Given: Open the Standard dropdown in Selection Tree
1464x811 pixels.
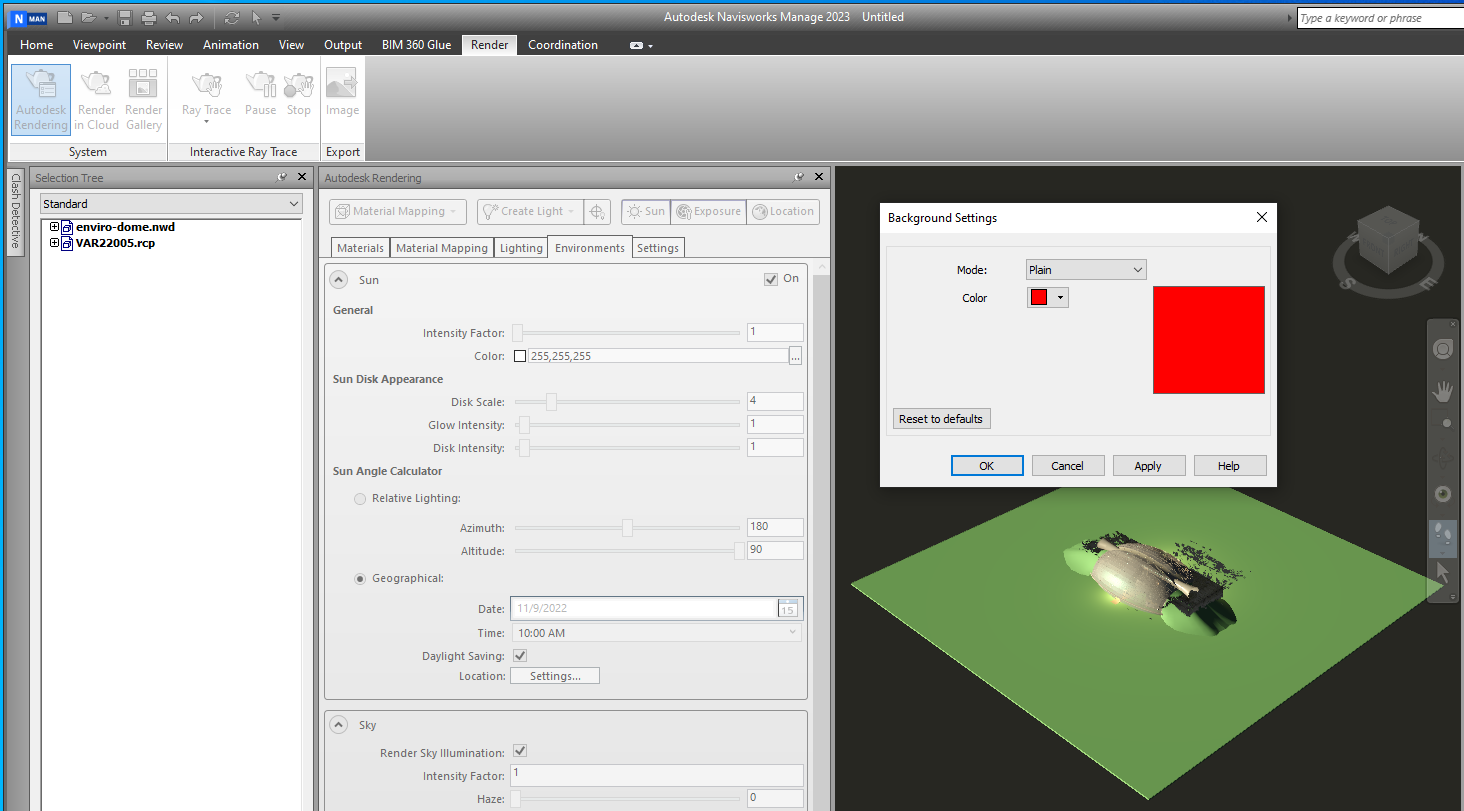Looking at the screenshot, I should click(171, 204).
